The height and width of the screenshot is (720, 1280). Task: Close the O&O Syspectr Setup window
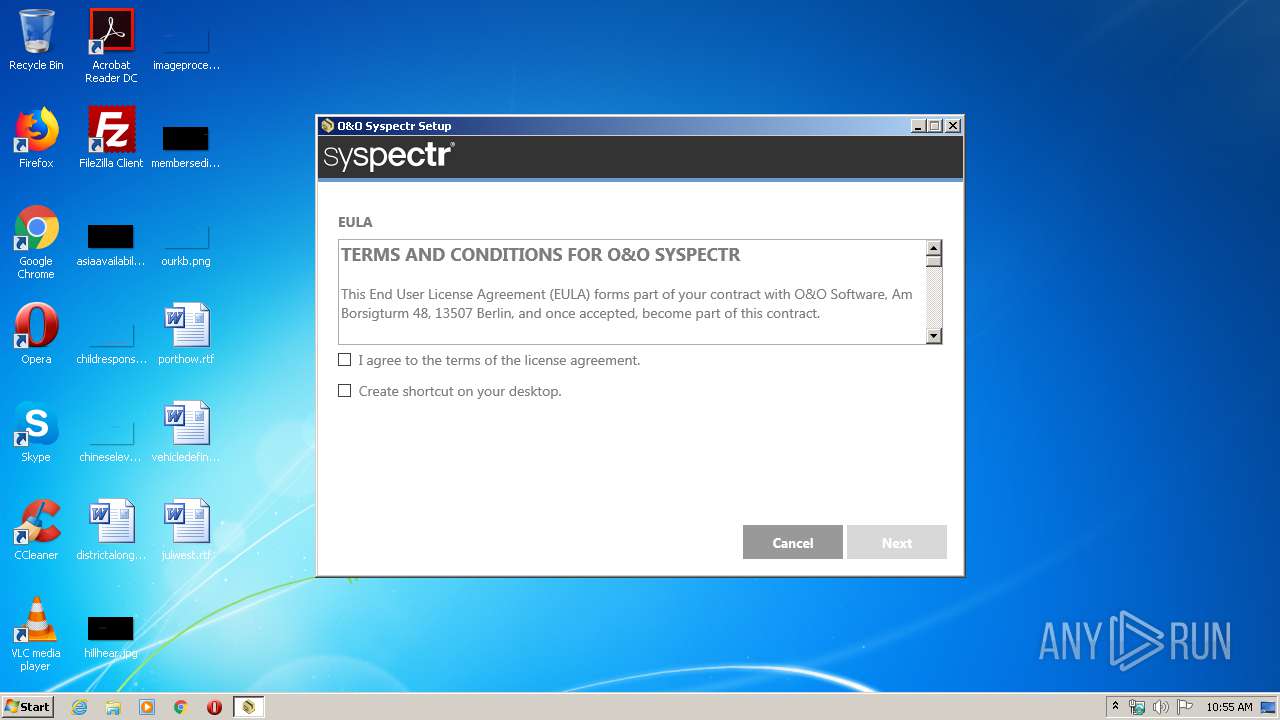(x=953, y=126)
